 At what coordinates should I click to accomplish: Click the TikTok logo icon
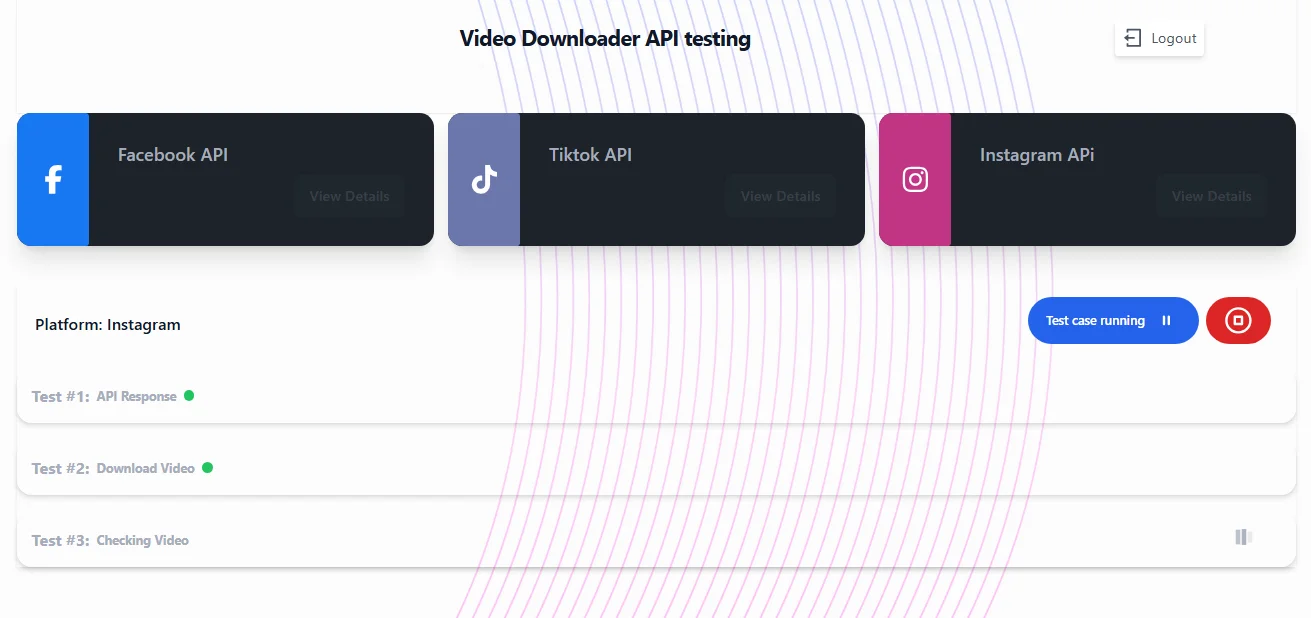pos(484,180)
